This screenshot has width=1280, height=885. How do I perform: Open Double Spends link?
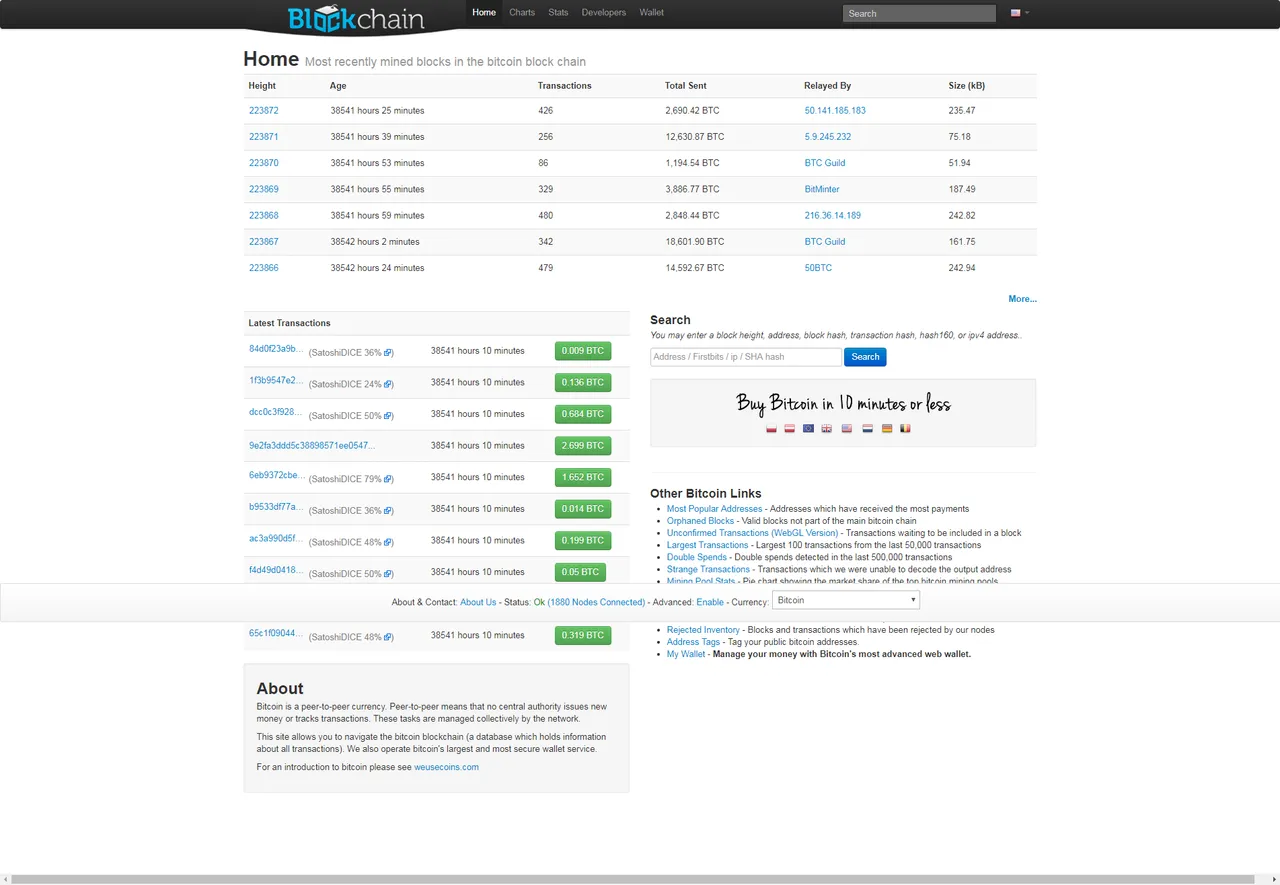(697, 557)
